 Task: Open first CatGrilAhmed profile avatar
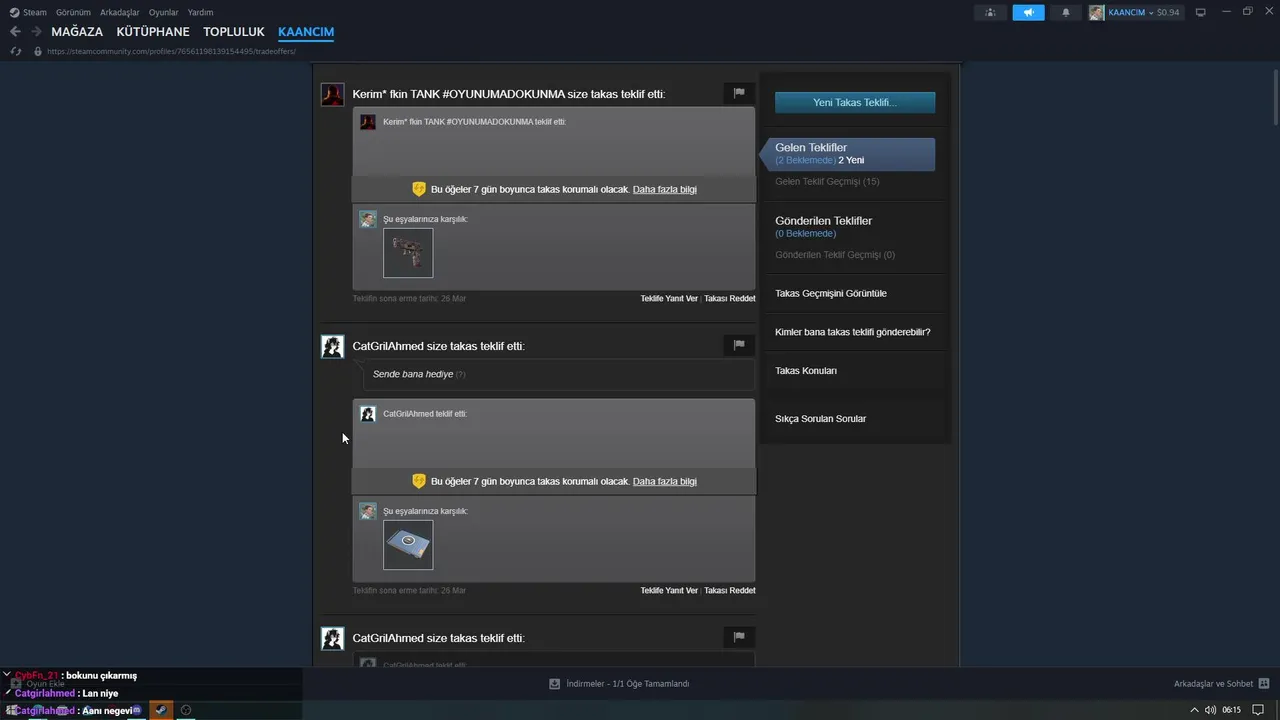(332, 346)
